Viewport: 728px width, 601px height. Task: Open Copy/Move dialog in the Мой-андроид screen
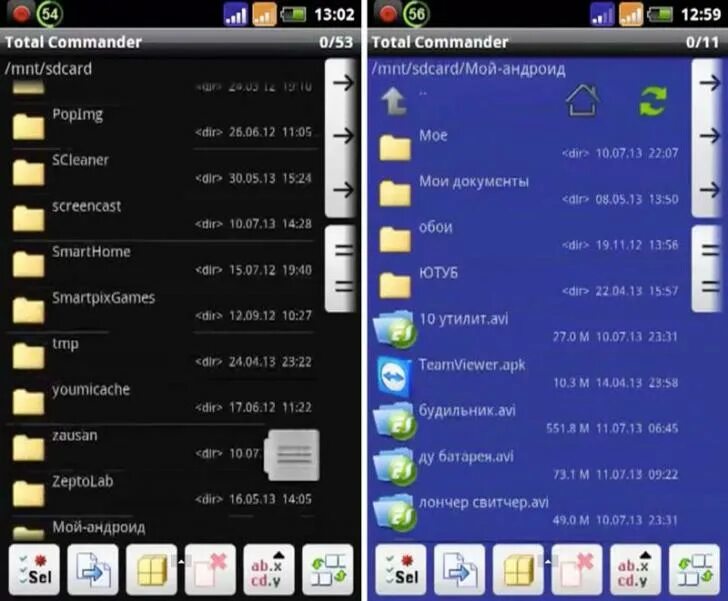click(x=460, y=569)
